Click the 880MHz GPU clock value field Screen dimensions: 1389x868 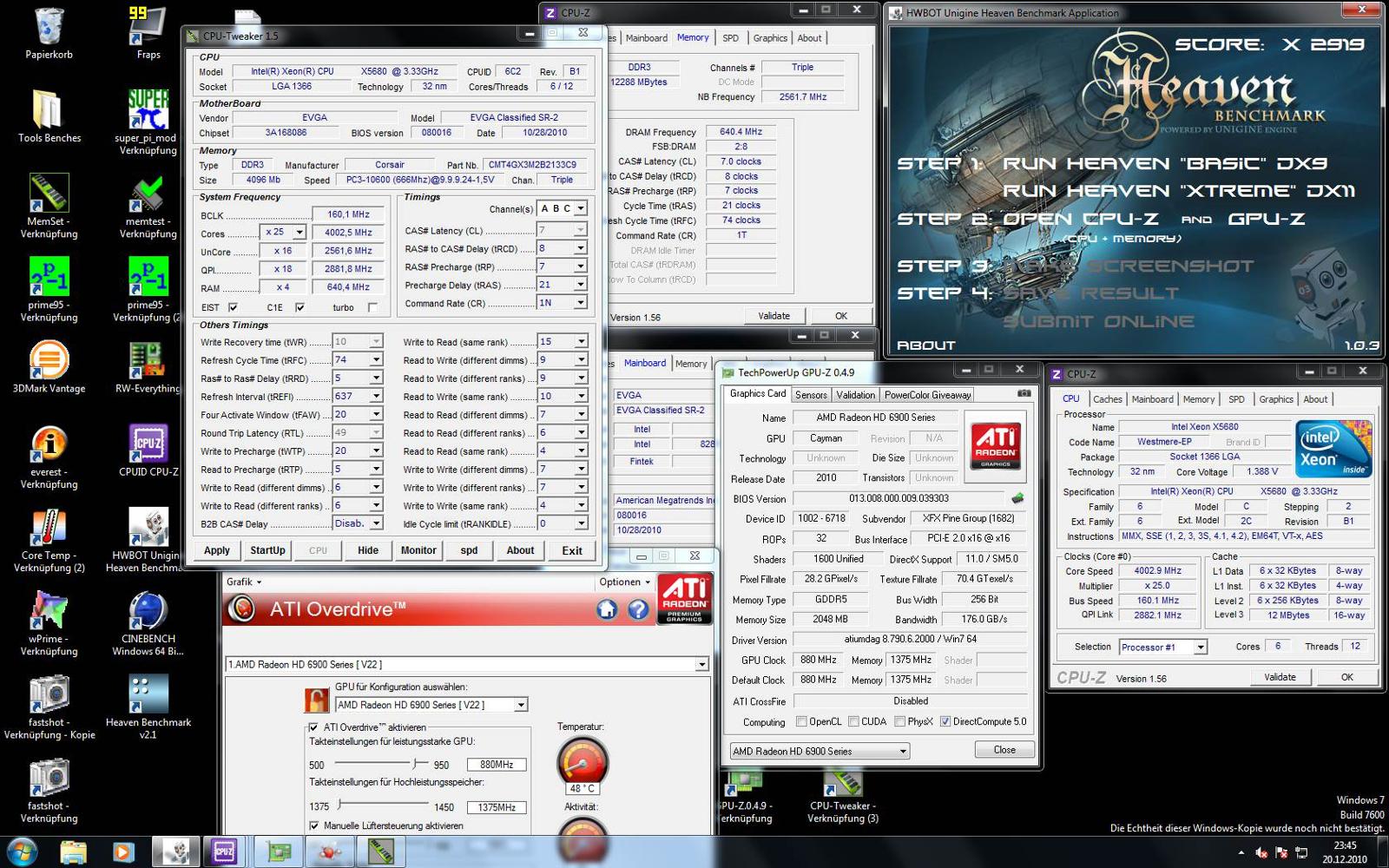pos(497,765)
